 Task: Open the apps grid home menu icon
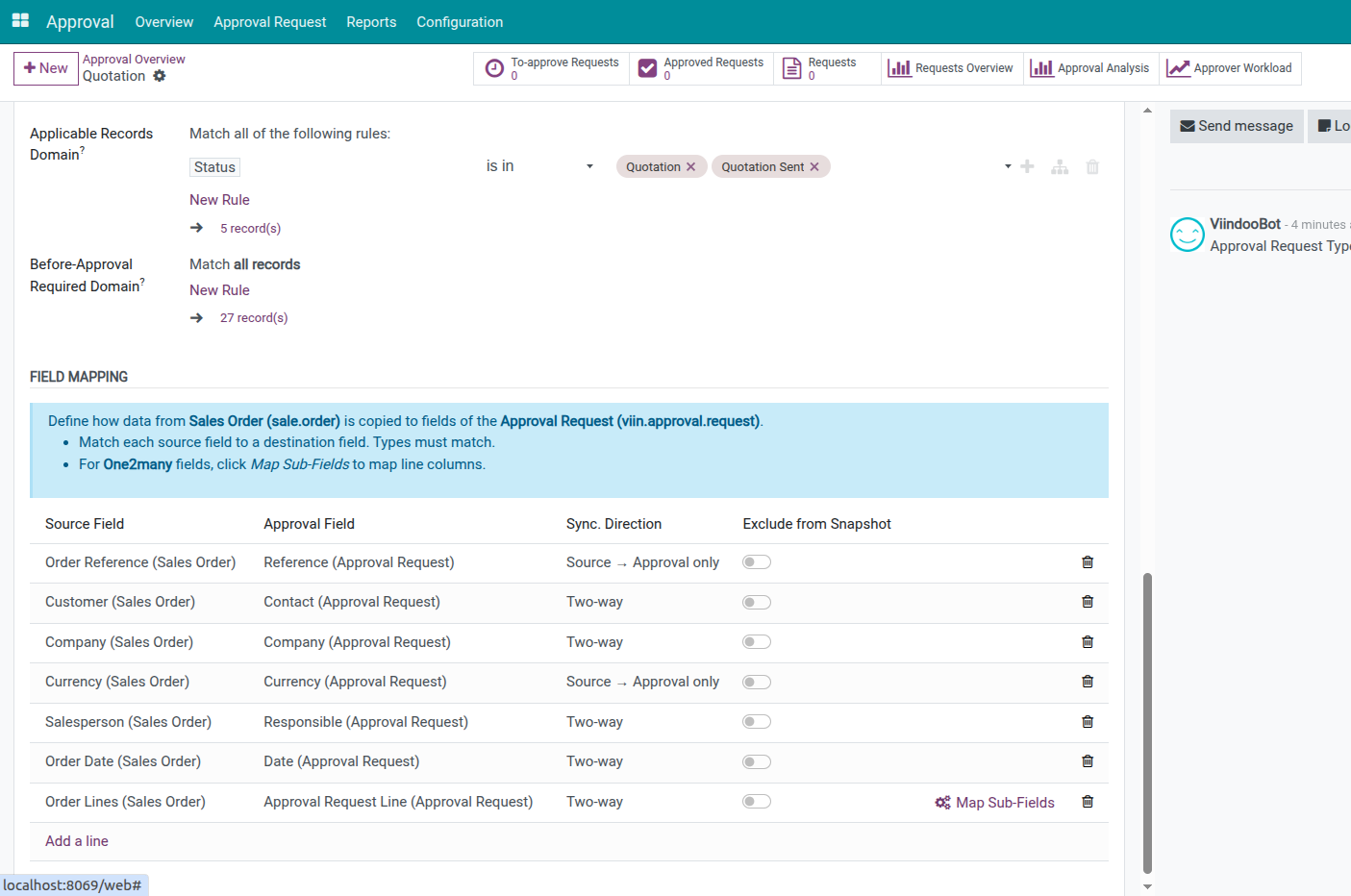[x=20, y=20]
